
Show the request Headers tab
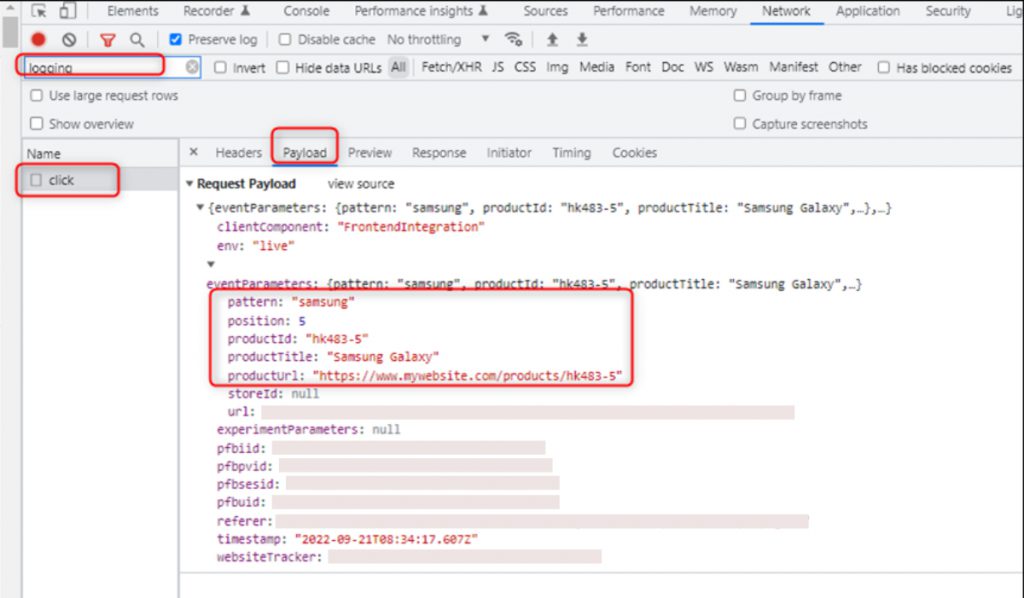(238, 153)
